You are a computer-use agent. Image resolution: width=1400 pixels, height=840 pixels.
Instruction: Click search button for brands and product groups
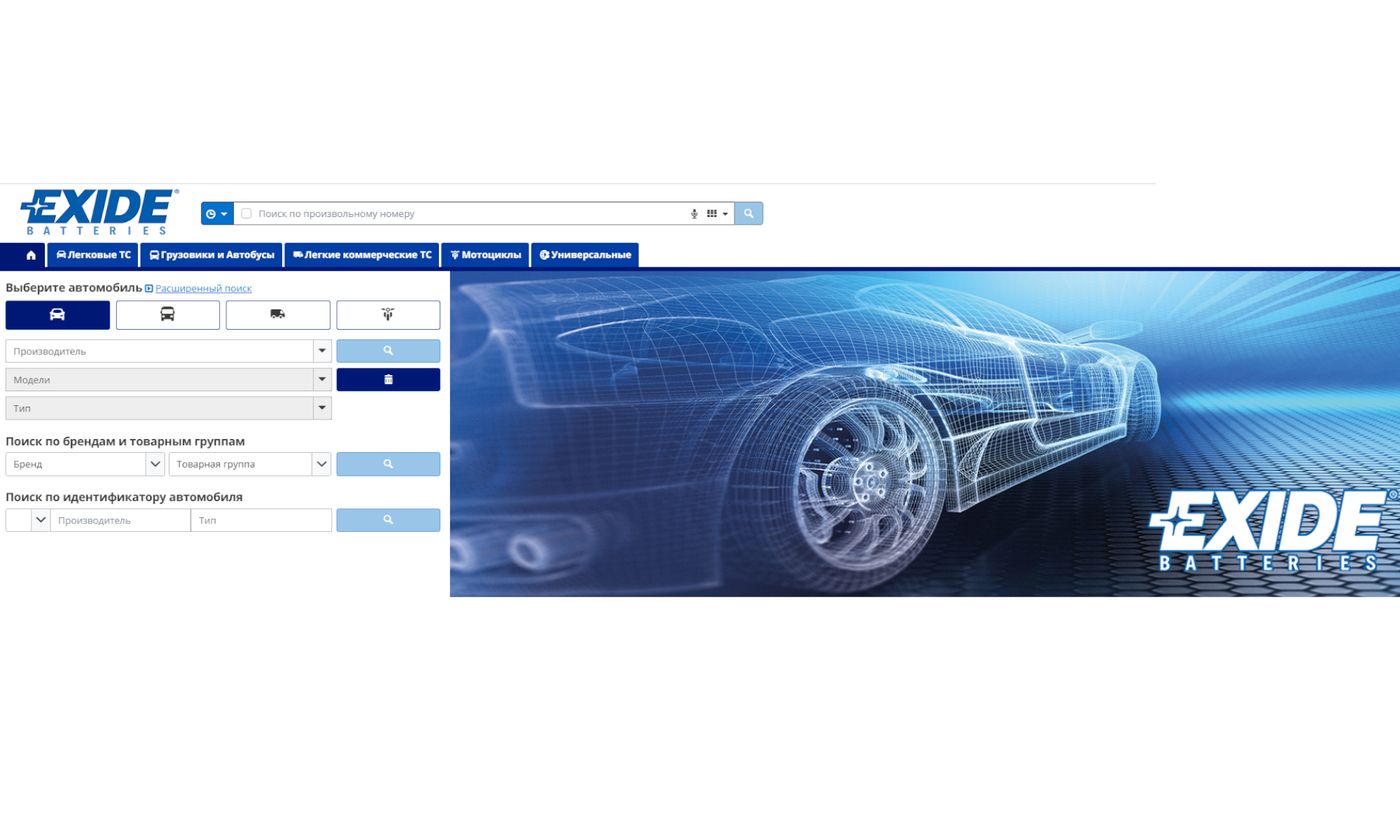(x=388, y=464)
